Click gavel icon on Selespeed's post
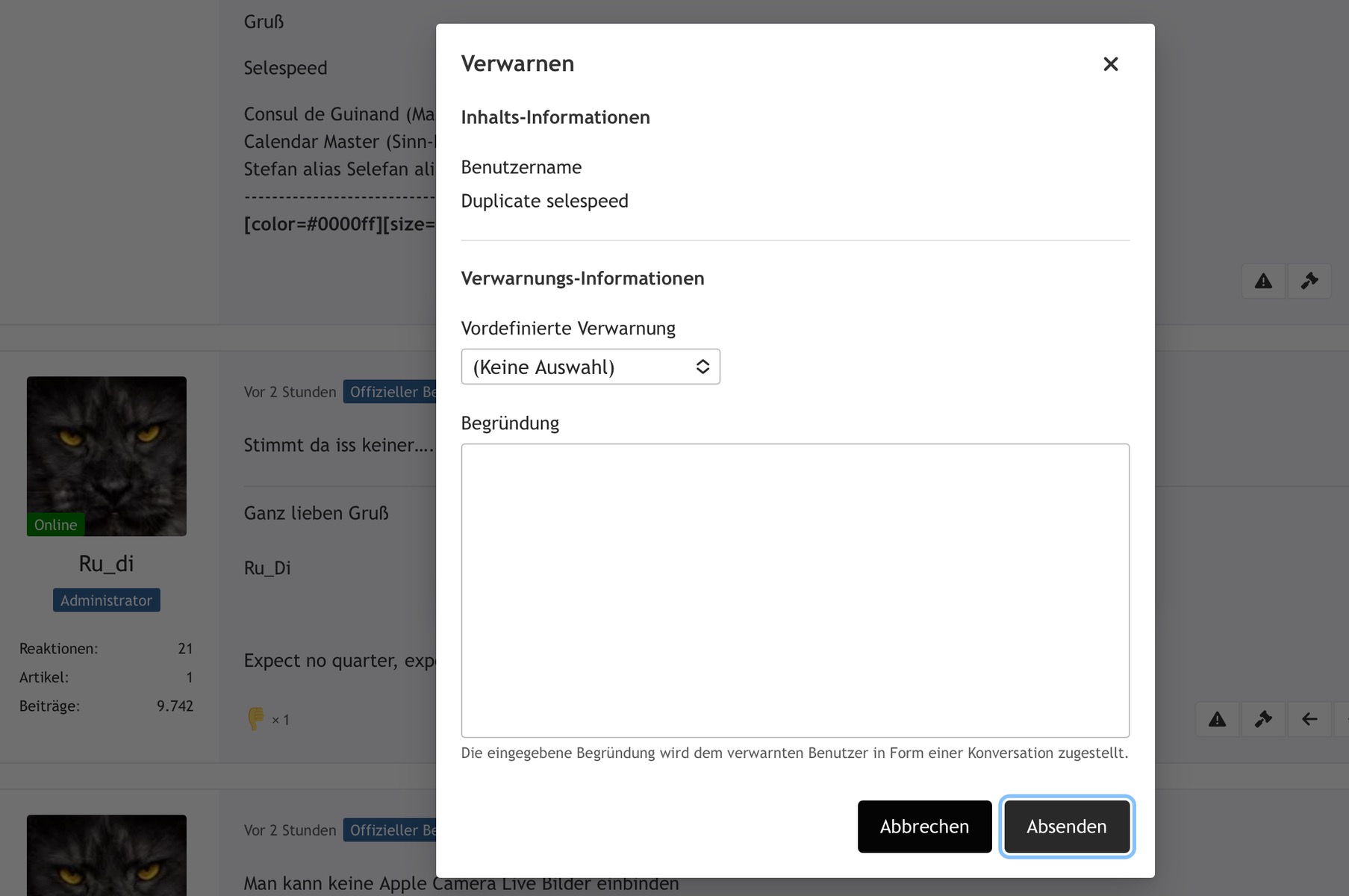This screenshot has width=1349, height=896. (x=1309, y=281)
